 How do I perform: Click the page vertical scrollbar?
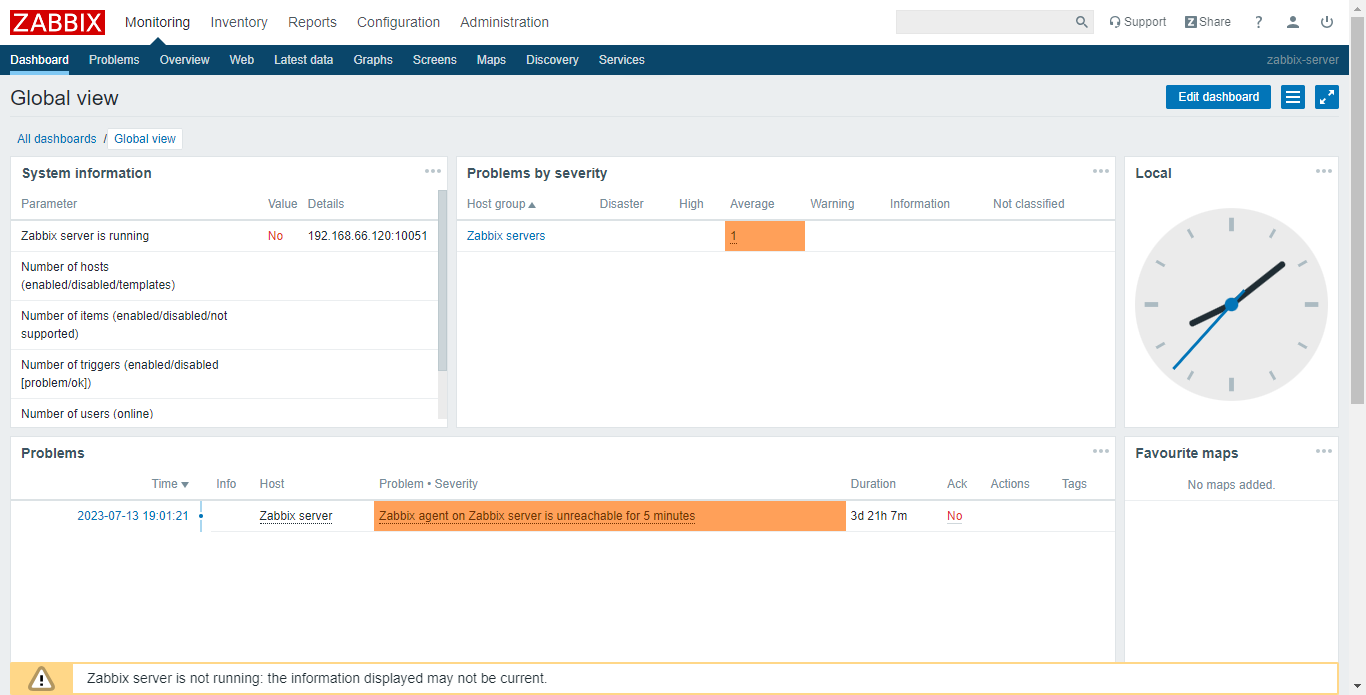pyautogui.click(x=1358, y=210)
